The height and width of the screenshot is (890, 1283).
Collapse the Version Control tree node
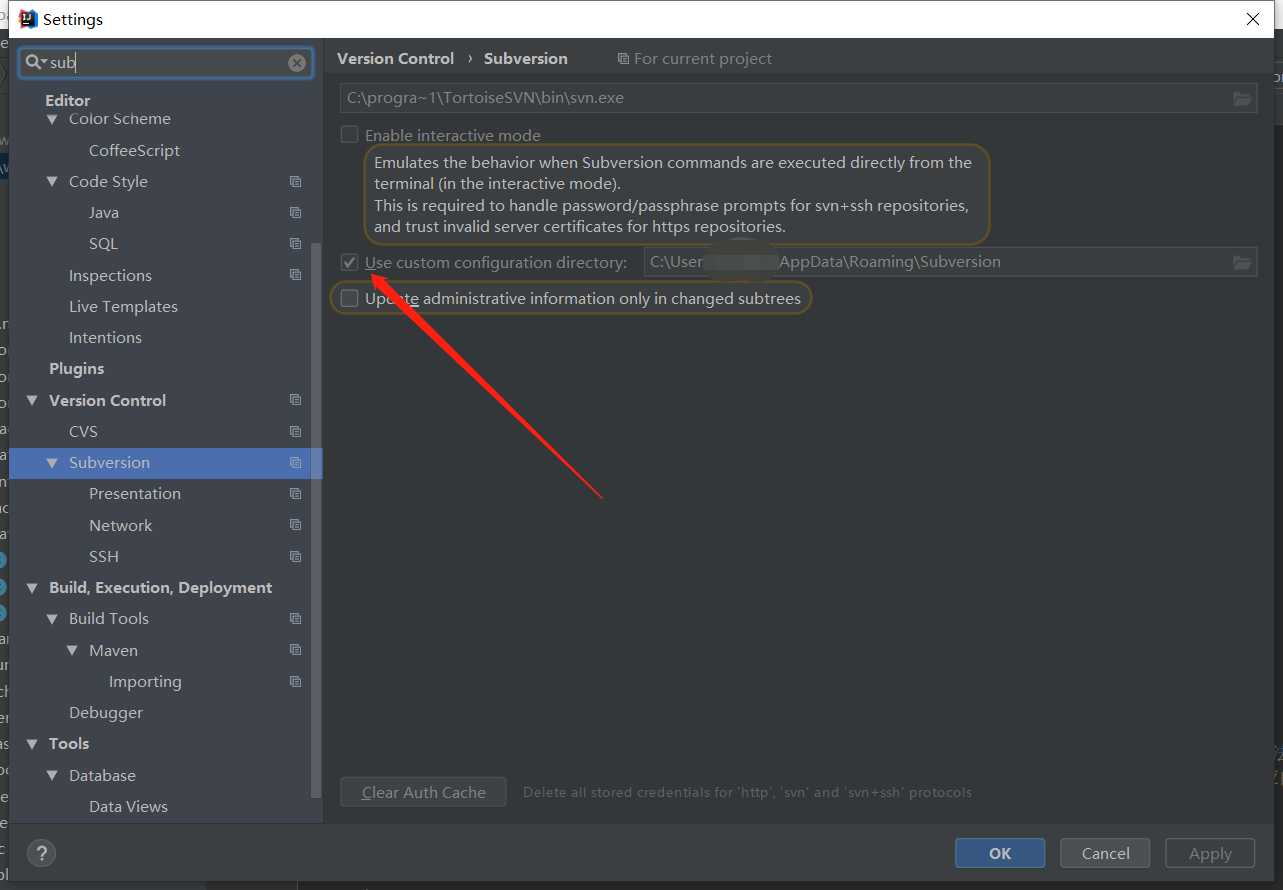pos(32,401)
